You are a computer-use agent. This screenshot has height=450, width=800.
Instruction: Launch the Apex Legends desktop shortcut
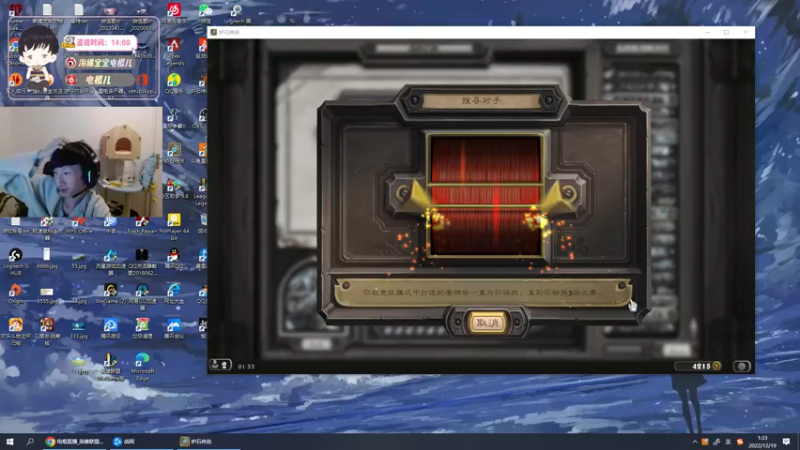click(174, 52)
